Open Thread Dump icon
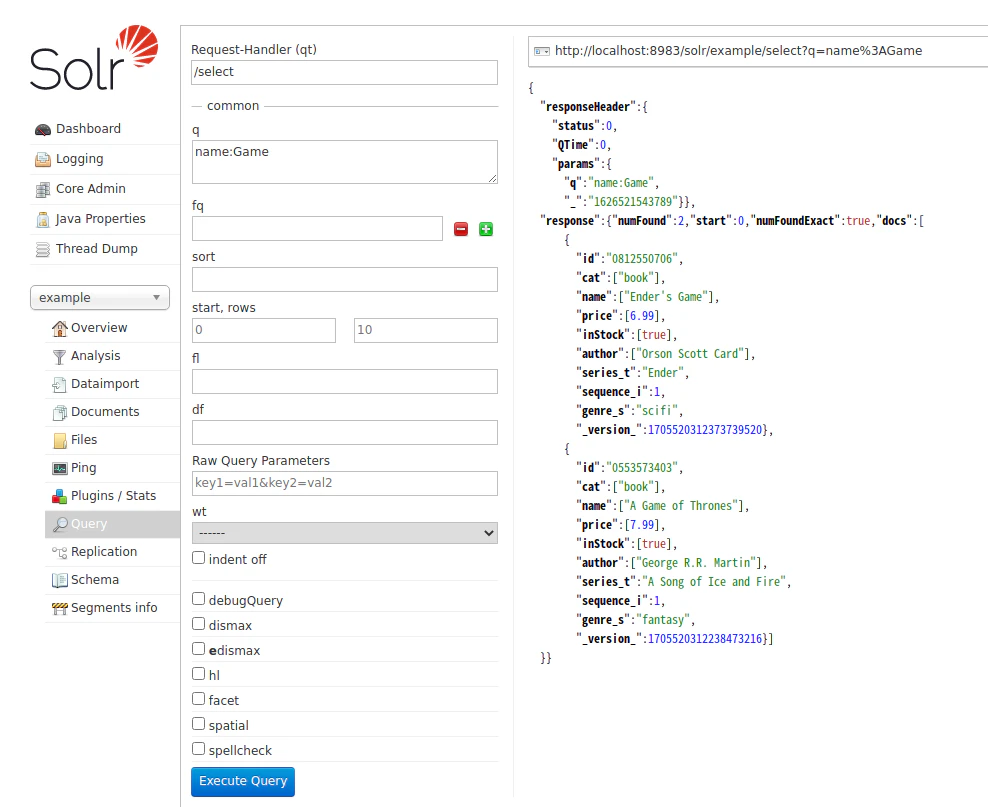This screenshot has height=807, width=988. click(x=43, y=249)
